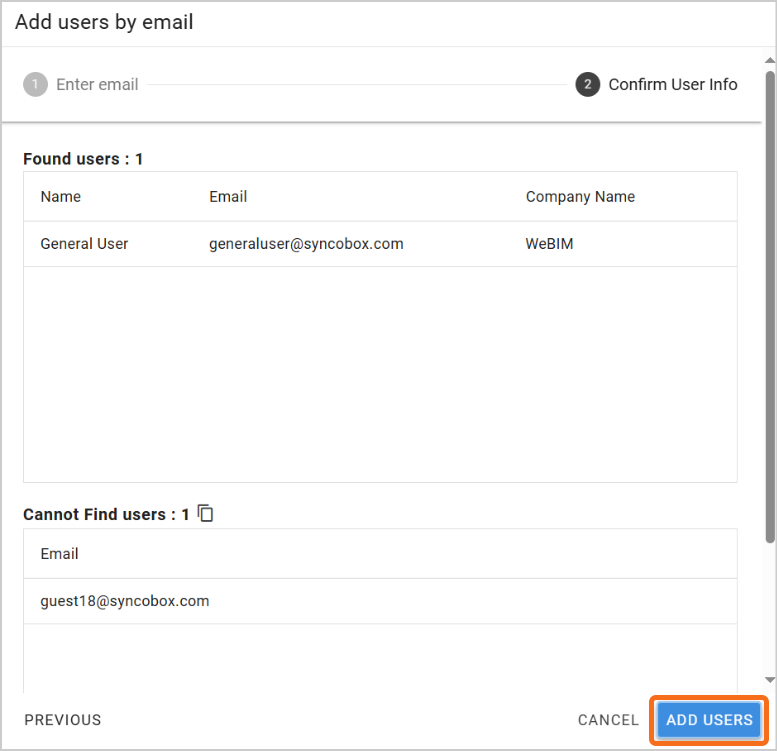The height and width of the screenshot is (751, 777).
Task: Click the scrollbar down arrow
Action: coord(770,680)
